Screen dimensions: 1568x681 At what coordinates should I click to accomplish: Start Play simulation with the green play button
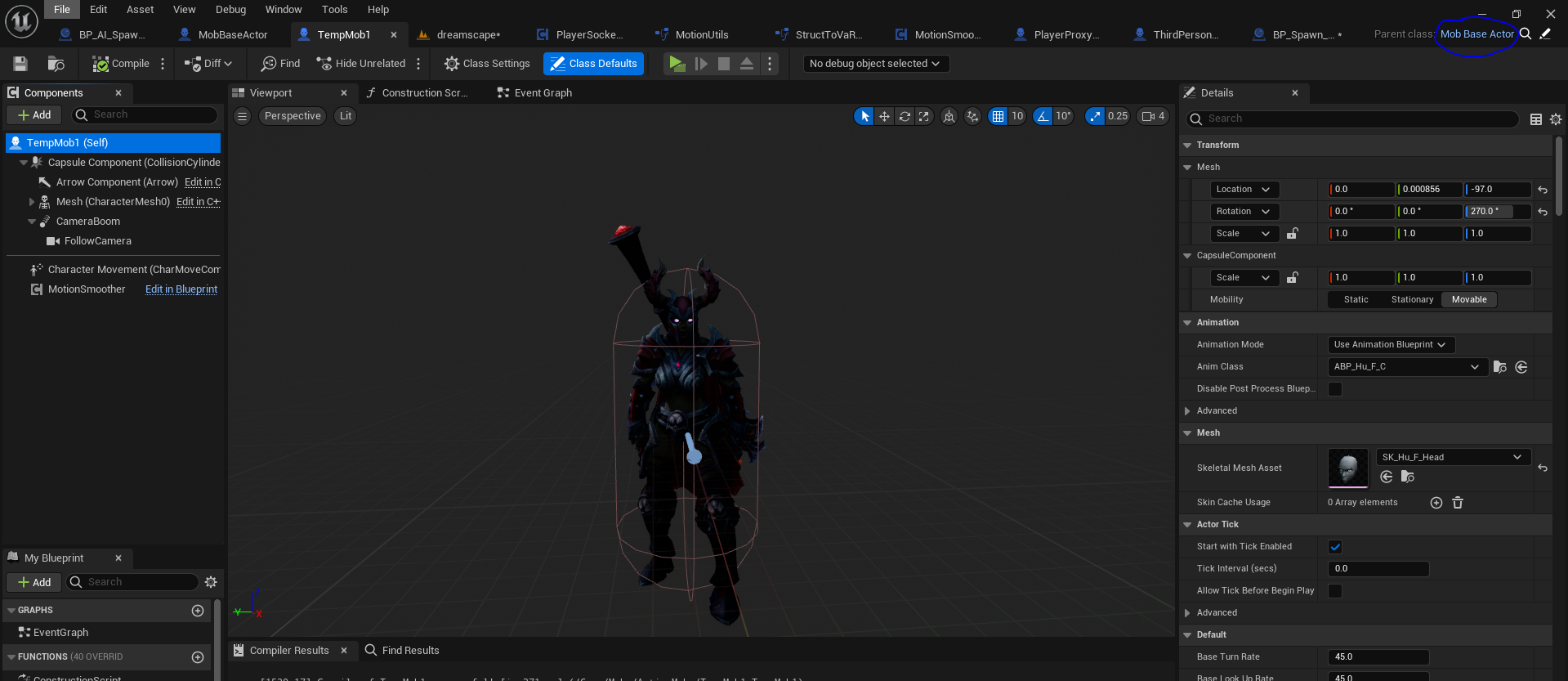point(677,64)
